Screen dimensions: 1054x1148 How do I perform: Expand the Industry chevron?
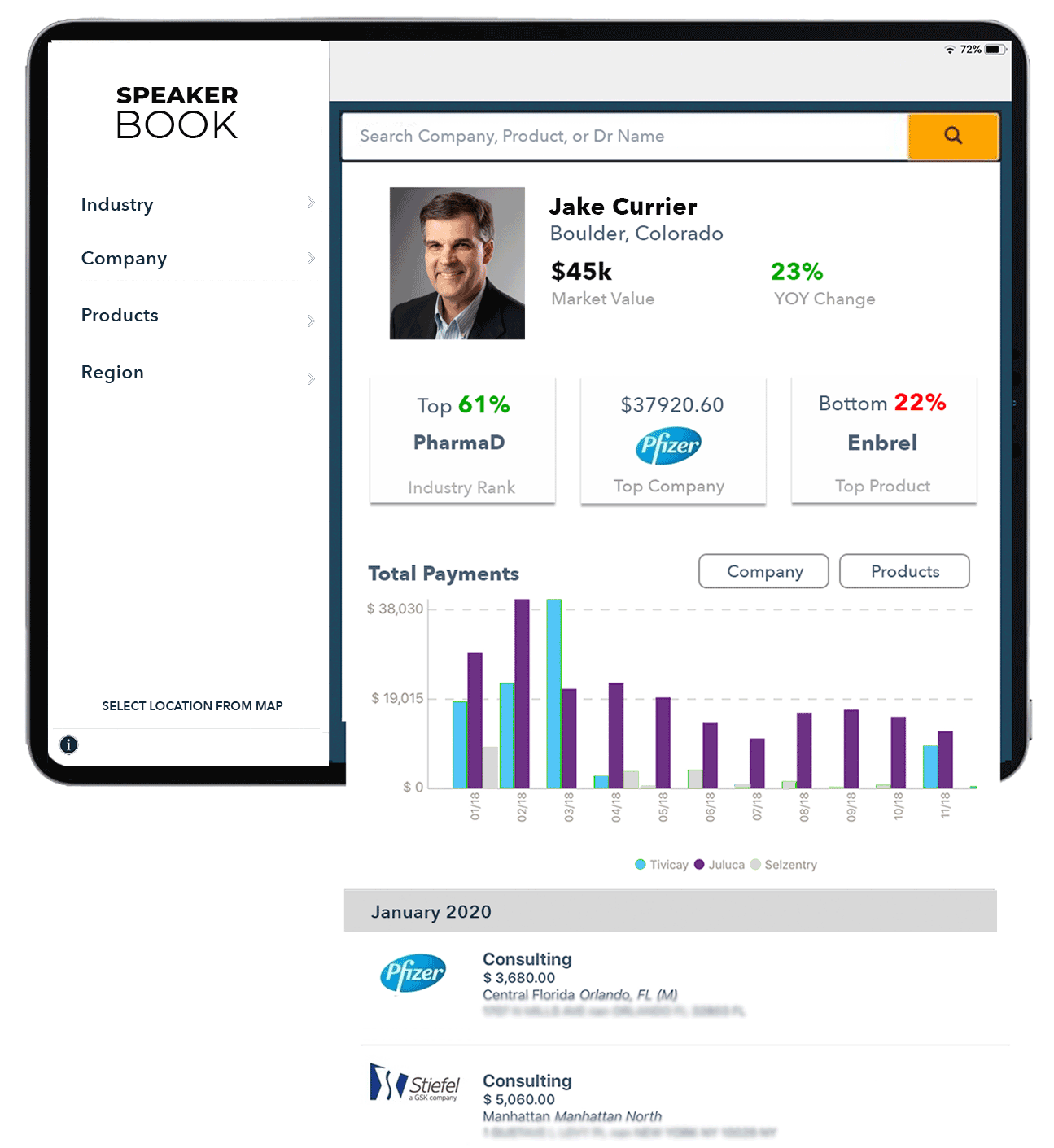coord(311,203)
